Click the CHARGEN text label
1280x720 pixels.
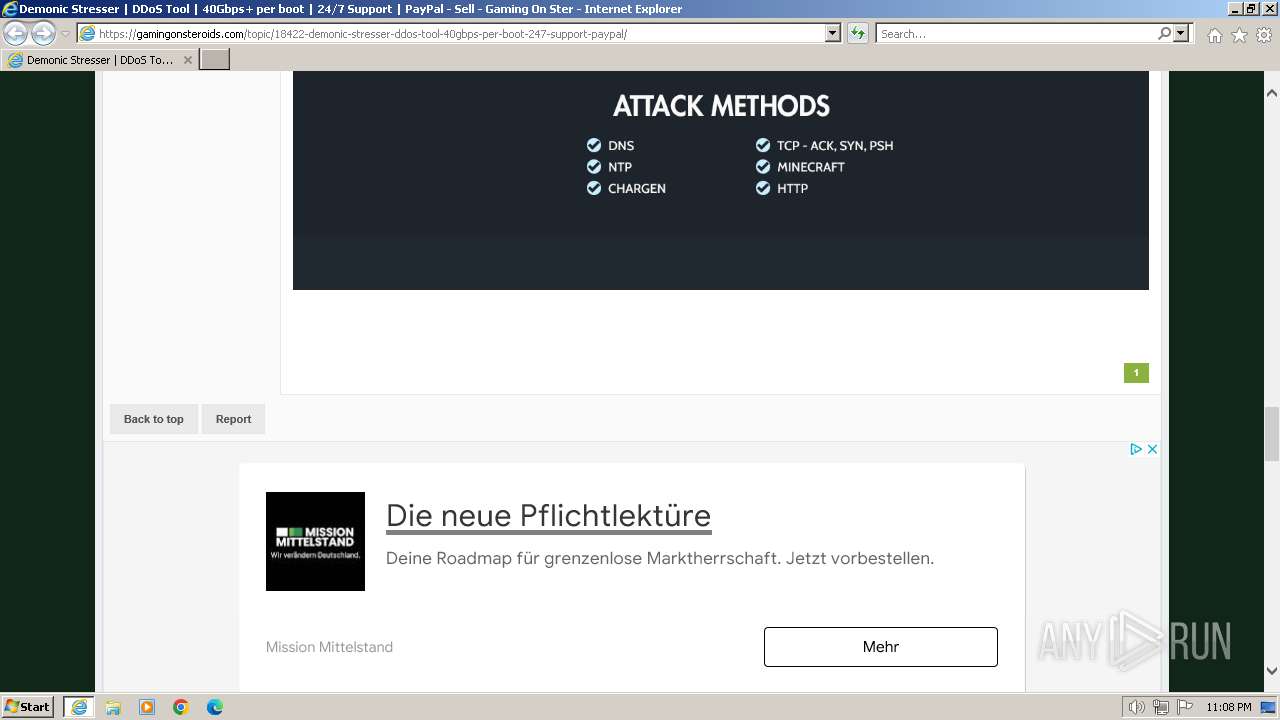click(x=637, y=188)
